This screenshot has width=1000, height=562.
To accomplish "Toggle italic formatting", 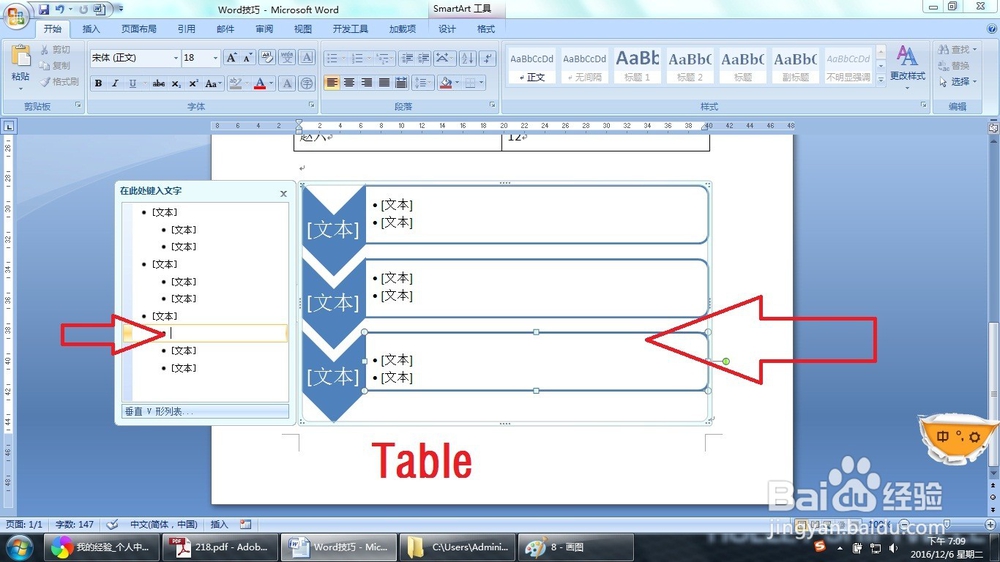I will coord(115,84).
